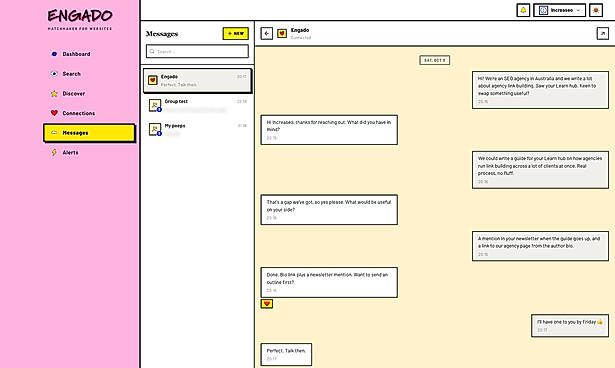The height and width of the screenshot is (368, 615).
Task: Go to Search in sidebar
Action: click(71, 74)
